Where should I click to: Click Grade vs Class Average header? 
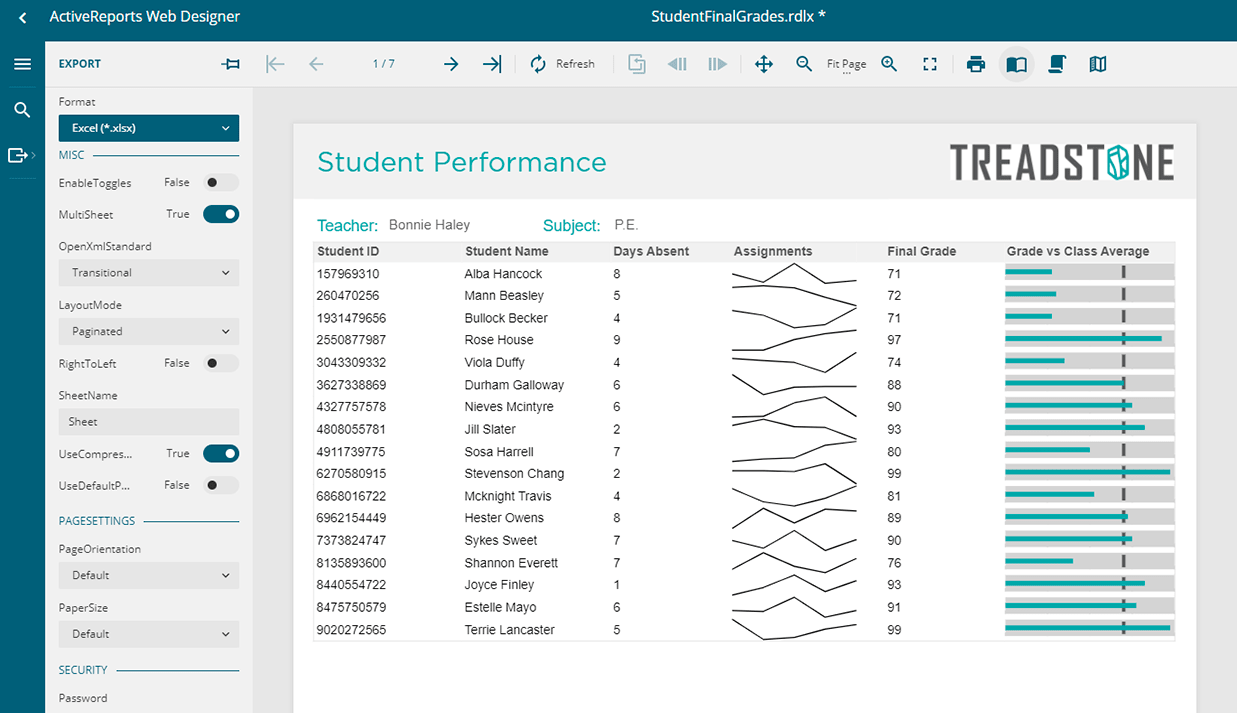point(1078,251)
